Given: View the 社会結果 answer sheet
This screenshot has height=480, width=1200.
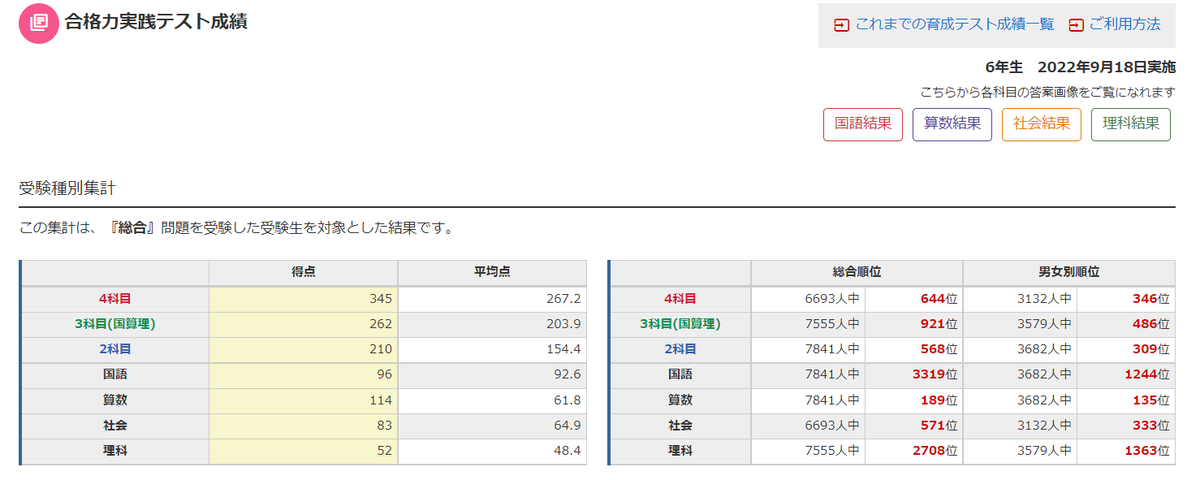Looking at the screenshot, I should (1041, 124).
